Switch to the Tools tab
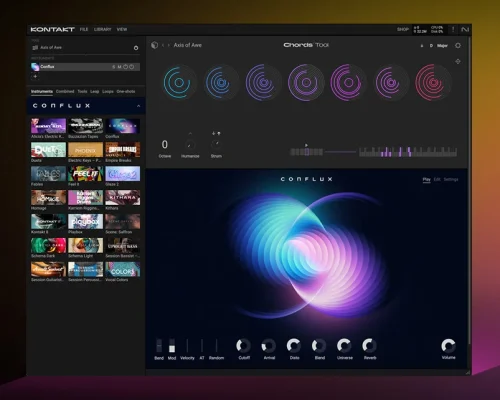The width and height of the screenshot is (500, 400). tap(82, 91)
